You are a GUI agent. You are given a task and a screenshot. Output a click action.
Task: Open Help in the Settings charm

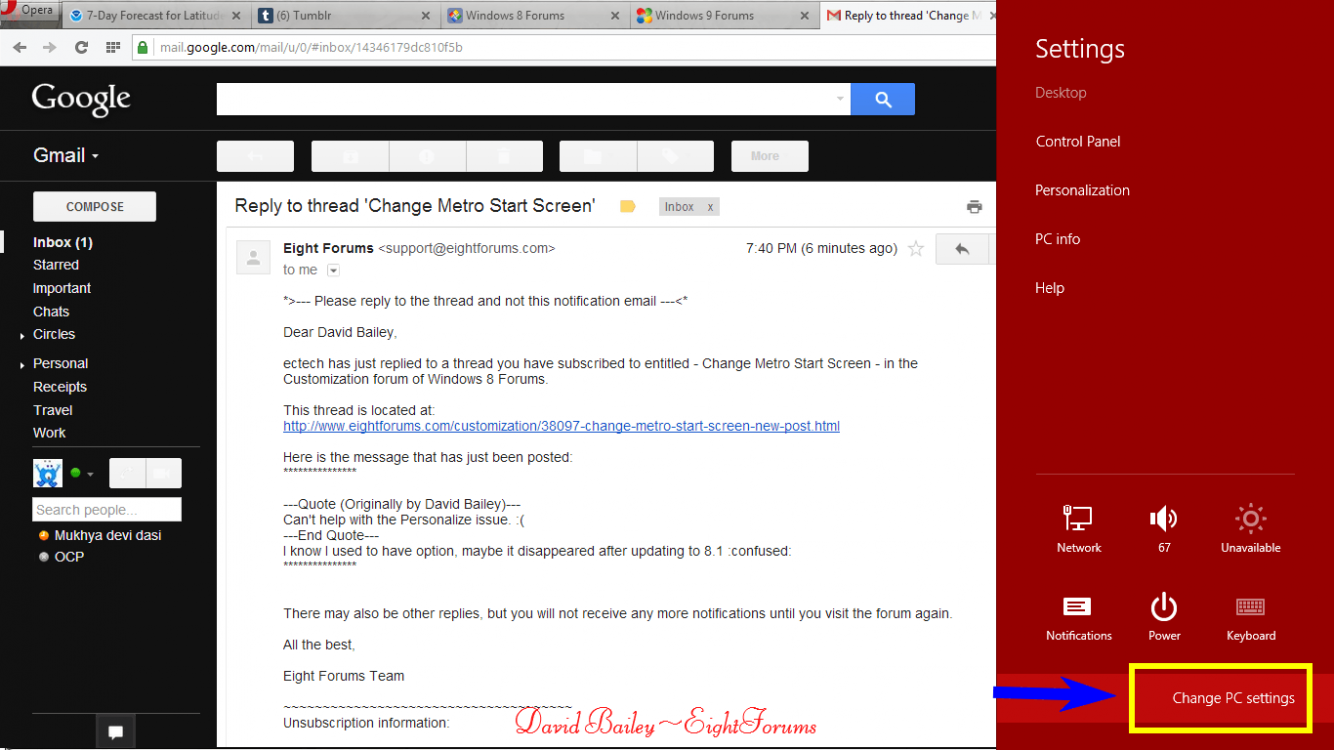[1050, 288]
